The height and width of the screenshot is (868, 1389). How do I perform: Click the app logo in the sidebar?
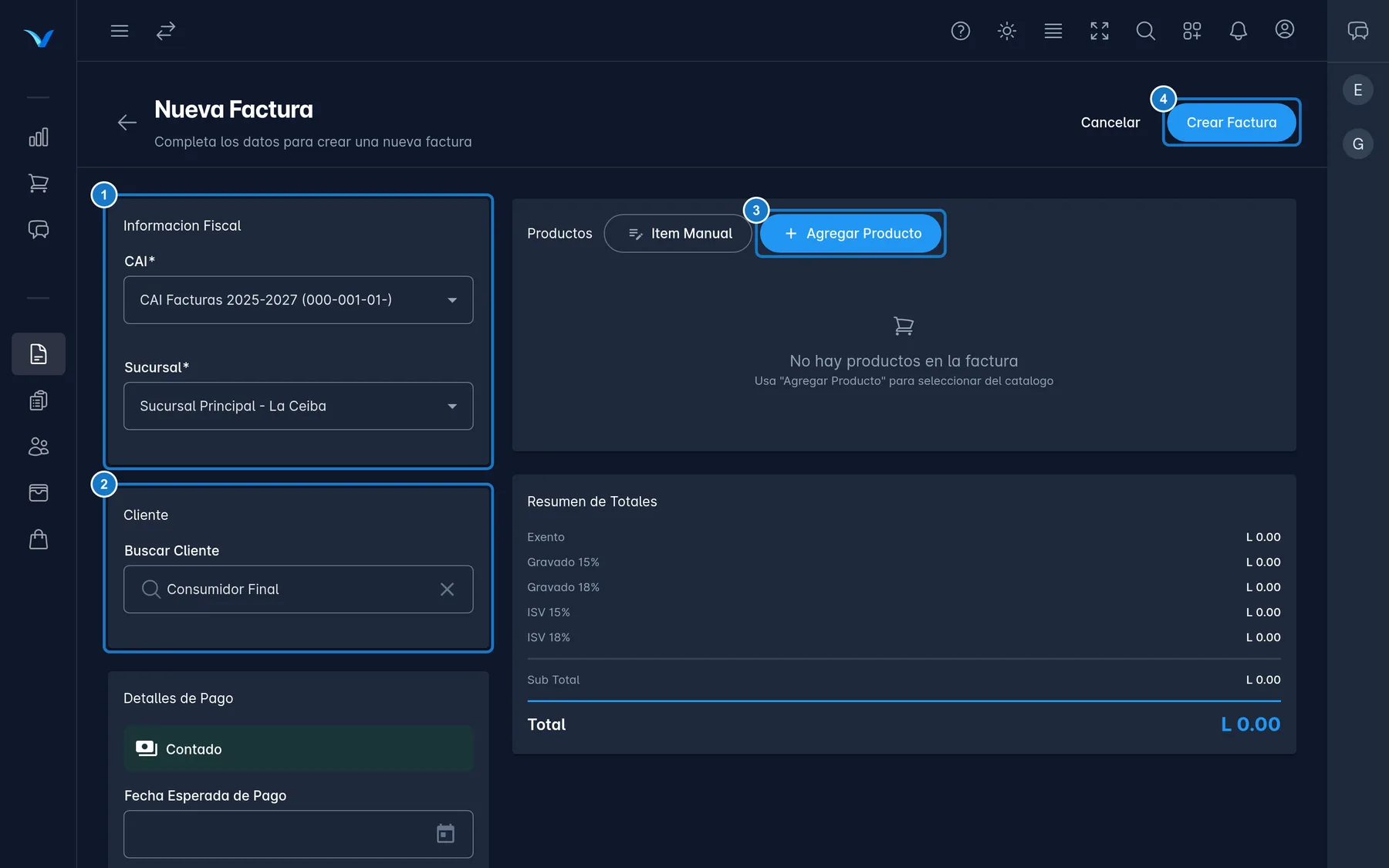tap(39, 38)
